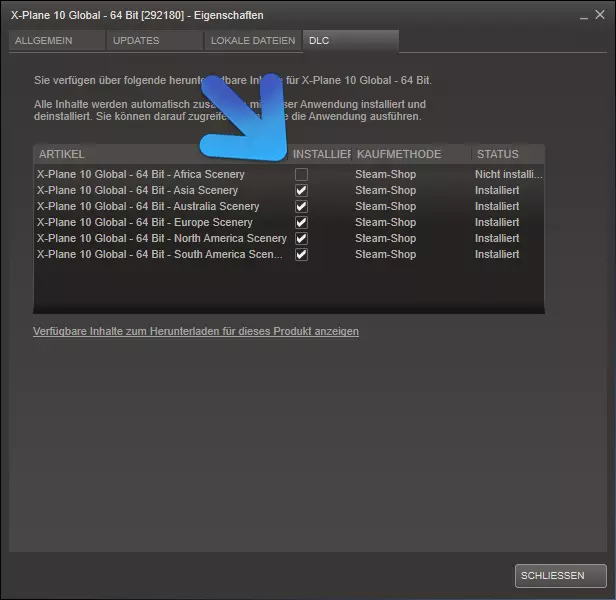Sort by the KAUFMETHODE column header
Viewport: 616px width, 600px height.
point(412,154)
